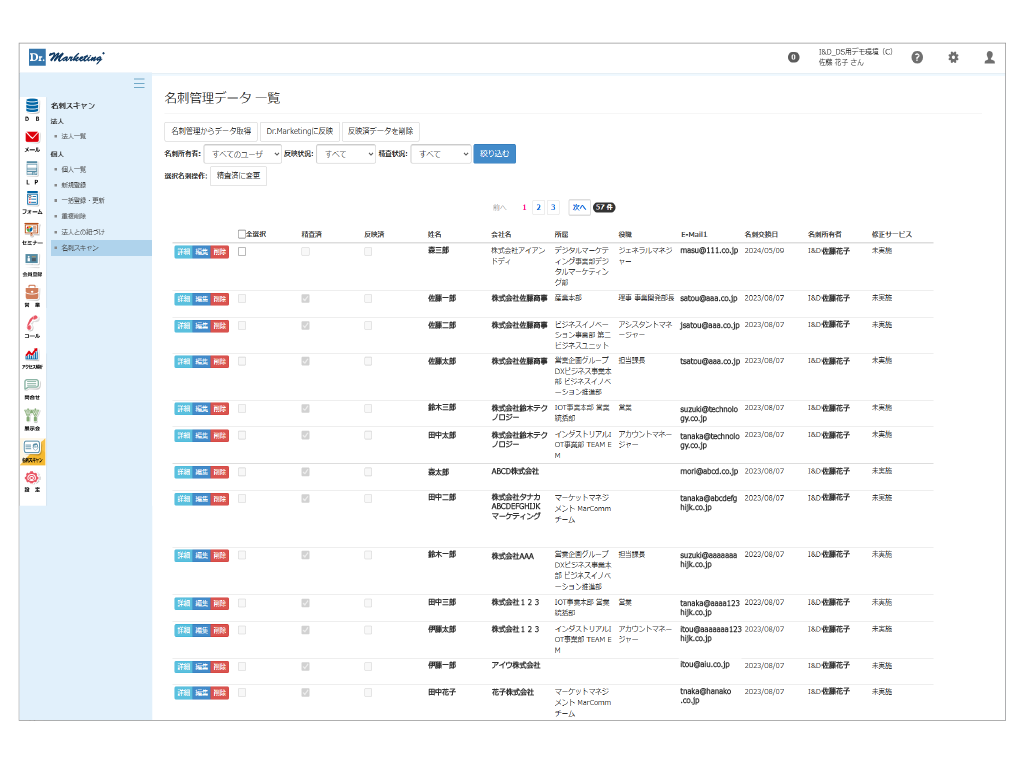Viewport: 1024px width, 768px height.
Task: Open the コール (call) phone icon
Action: (32, 322)
